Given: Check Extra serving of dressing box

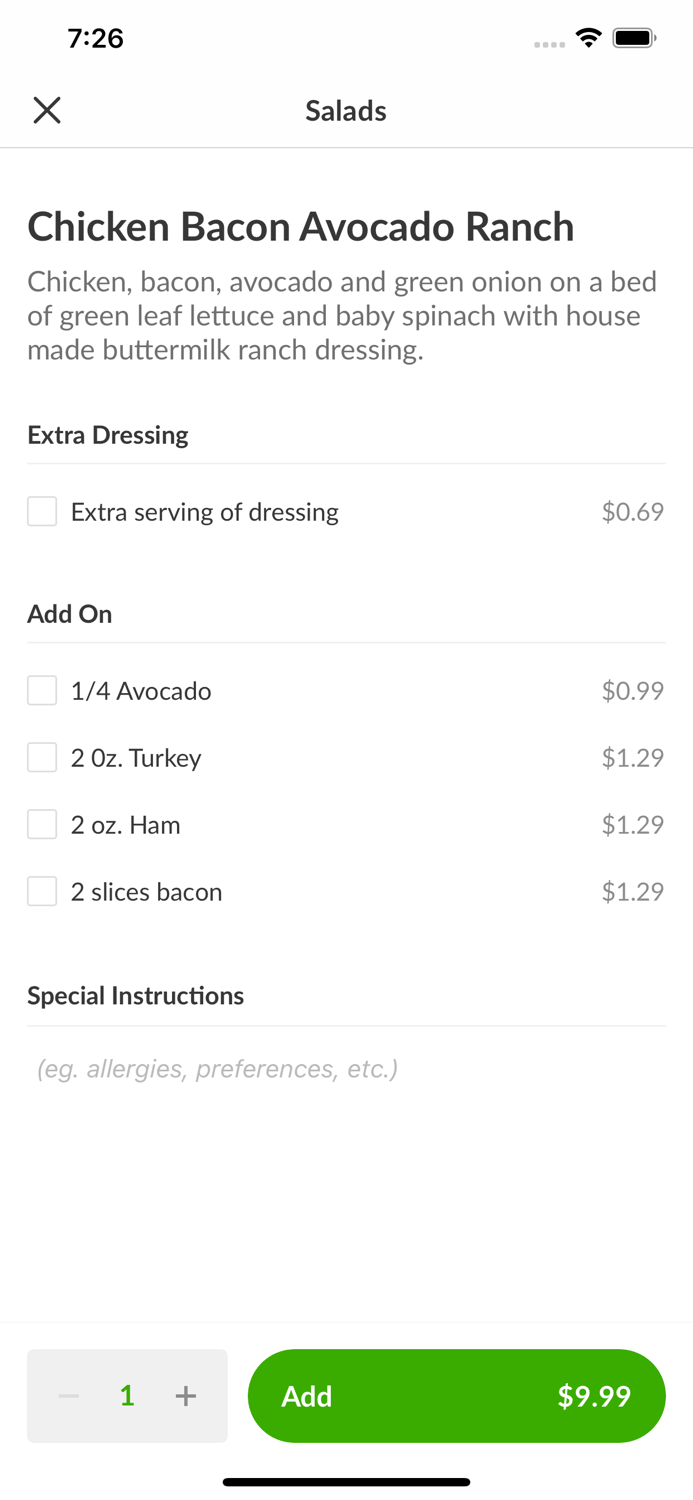Looking at the screenshot, I should pos(42,512).
